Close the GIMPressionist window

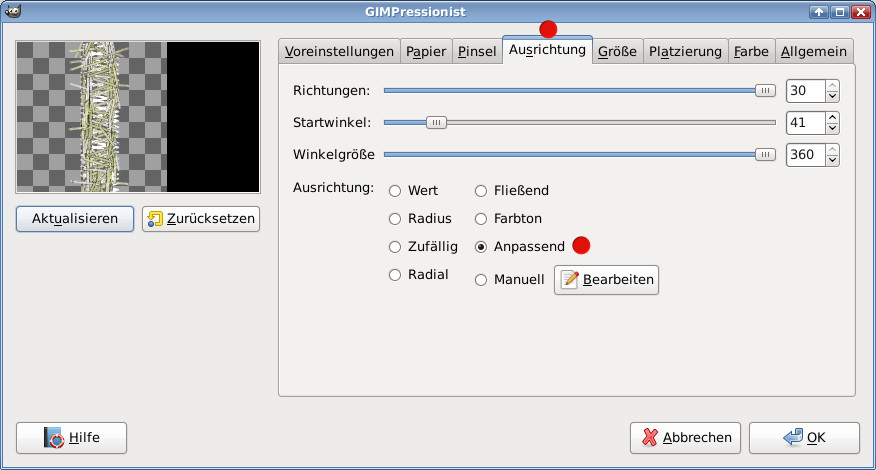861,12
